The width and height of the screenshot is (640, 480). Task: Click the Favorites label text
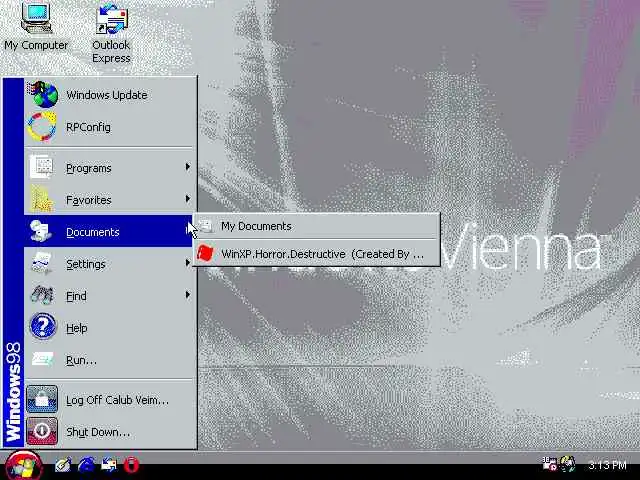(89, 200)
